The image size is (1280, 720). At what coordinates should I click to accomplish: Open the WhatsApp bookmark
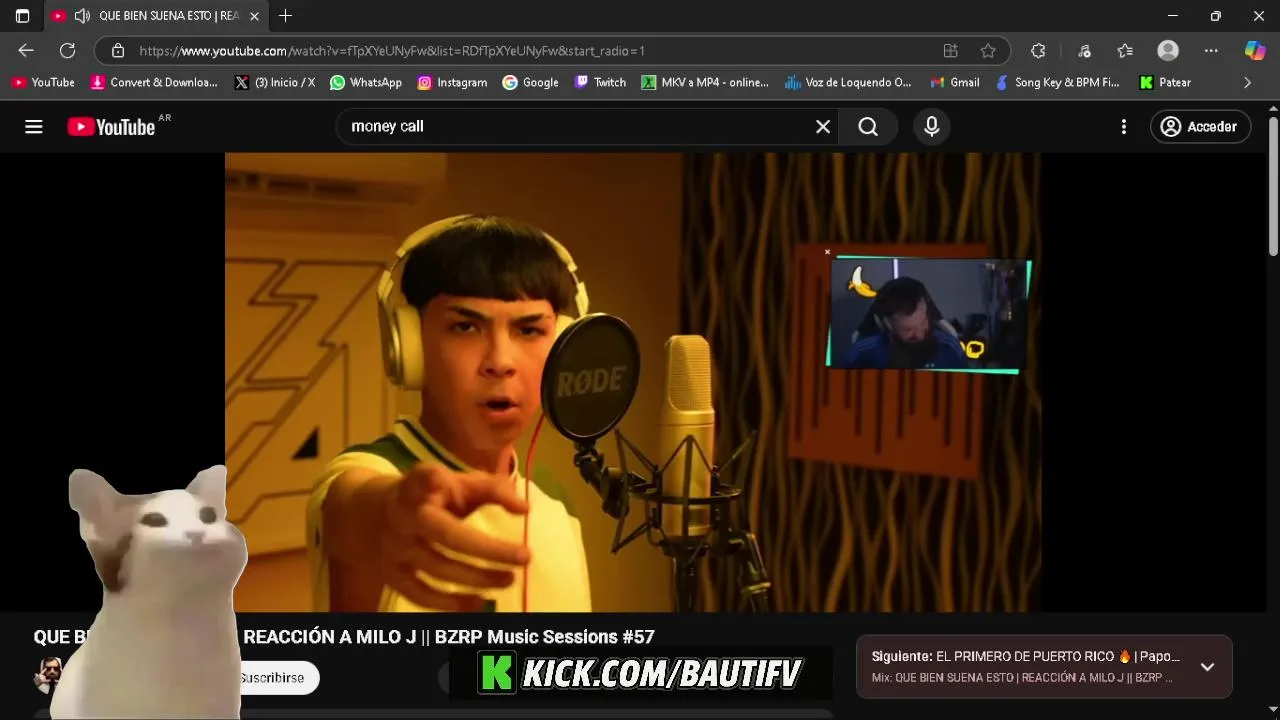click(366, 83)
